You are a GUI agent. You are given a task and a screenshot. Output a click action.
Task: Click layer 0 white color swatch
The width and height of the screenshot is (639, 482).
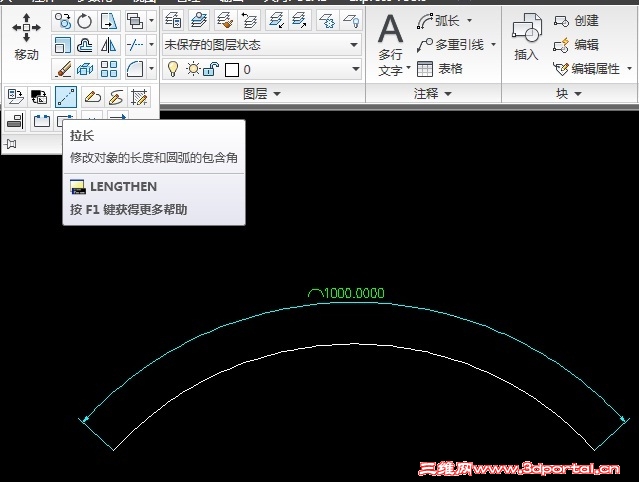pyautogui.click(x=231, y=70)
